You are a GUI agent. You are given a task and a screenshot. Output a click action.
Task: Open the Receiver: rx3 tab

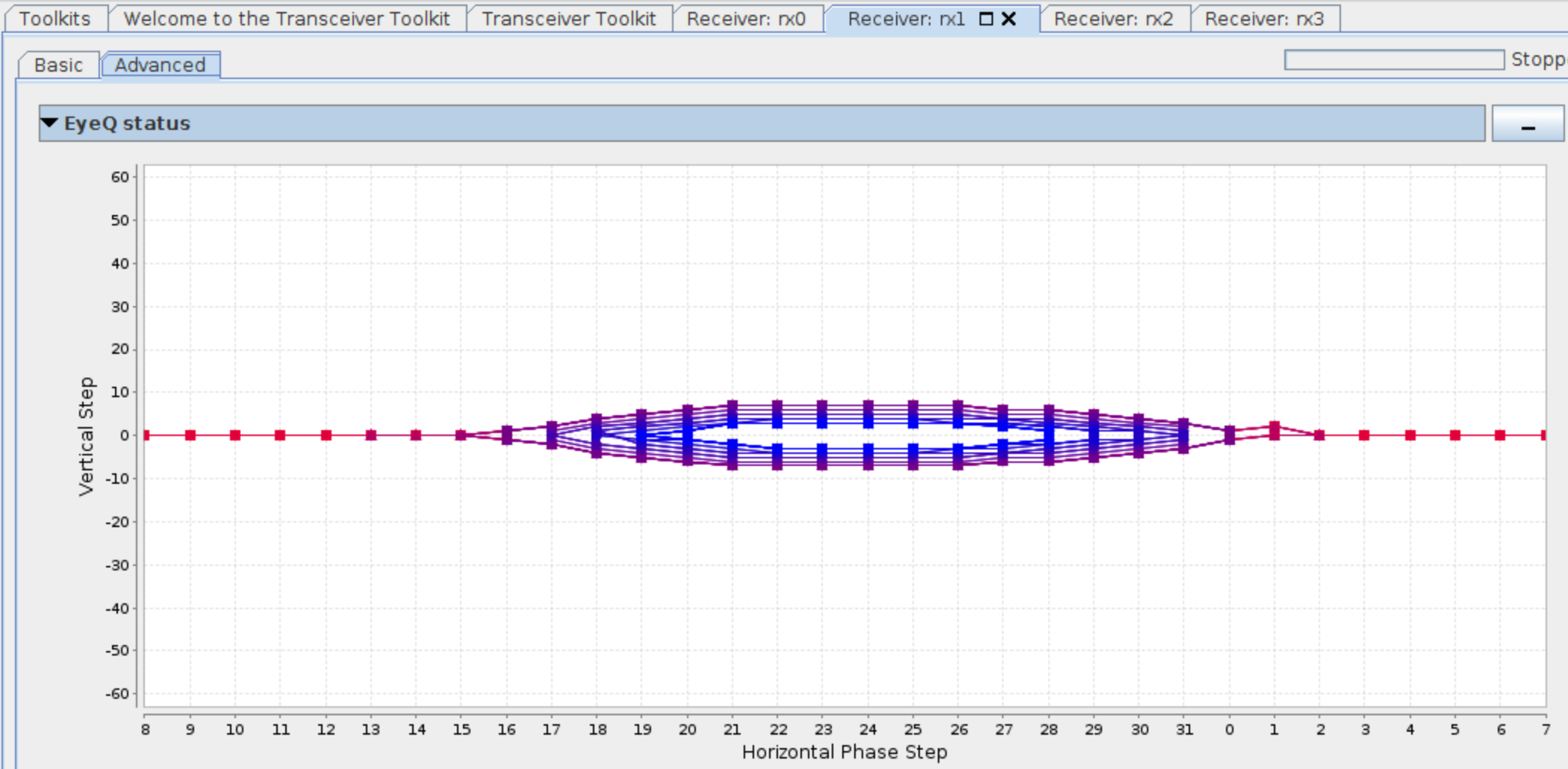[1264, 19]
